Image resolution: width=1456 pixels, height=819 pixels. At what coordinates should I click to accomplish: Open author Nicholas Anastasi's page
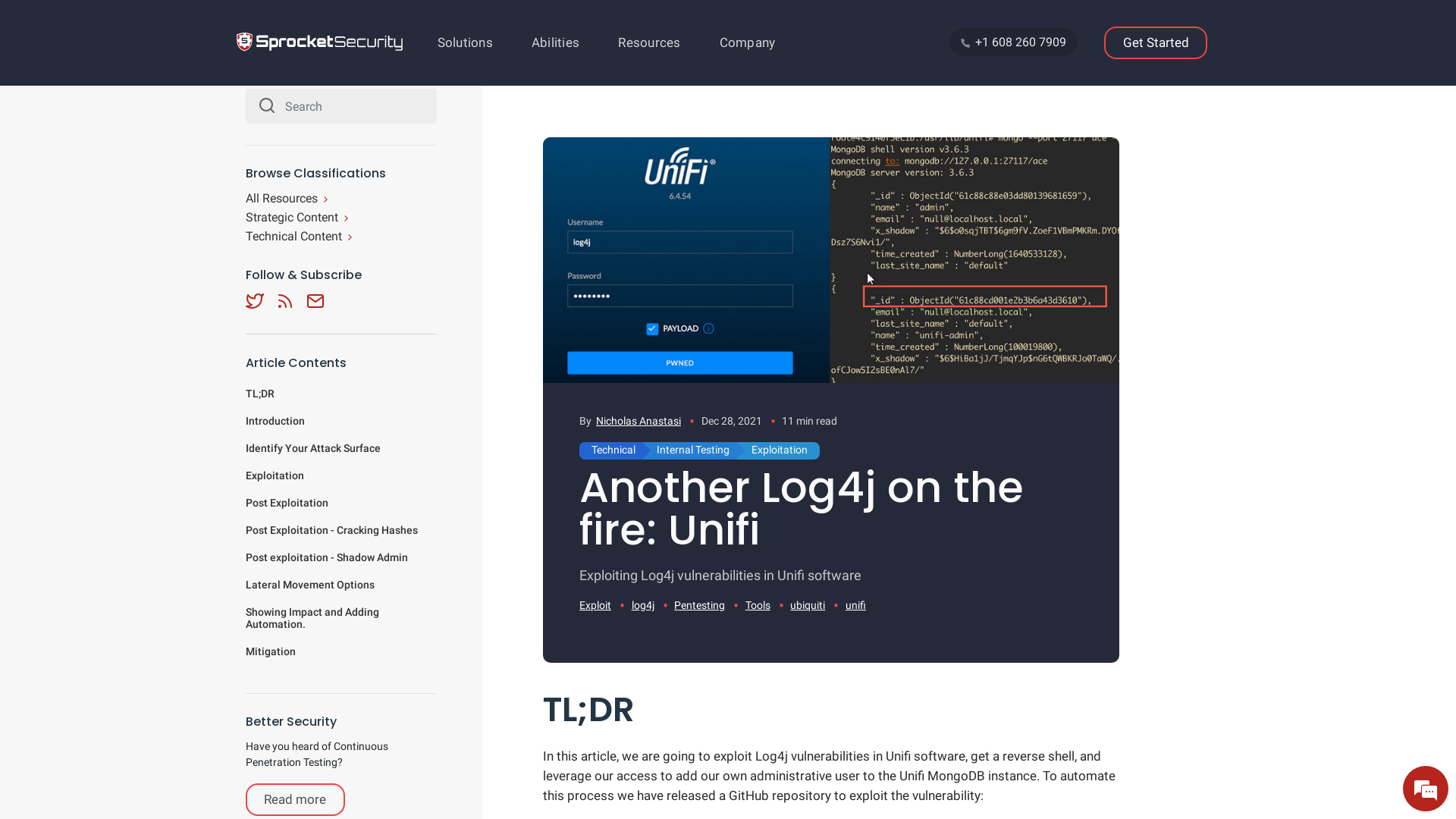point(639,421)
